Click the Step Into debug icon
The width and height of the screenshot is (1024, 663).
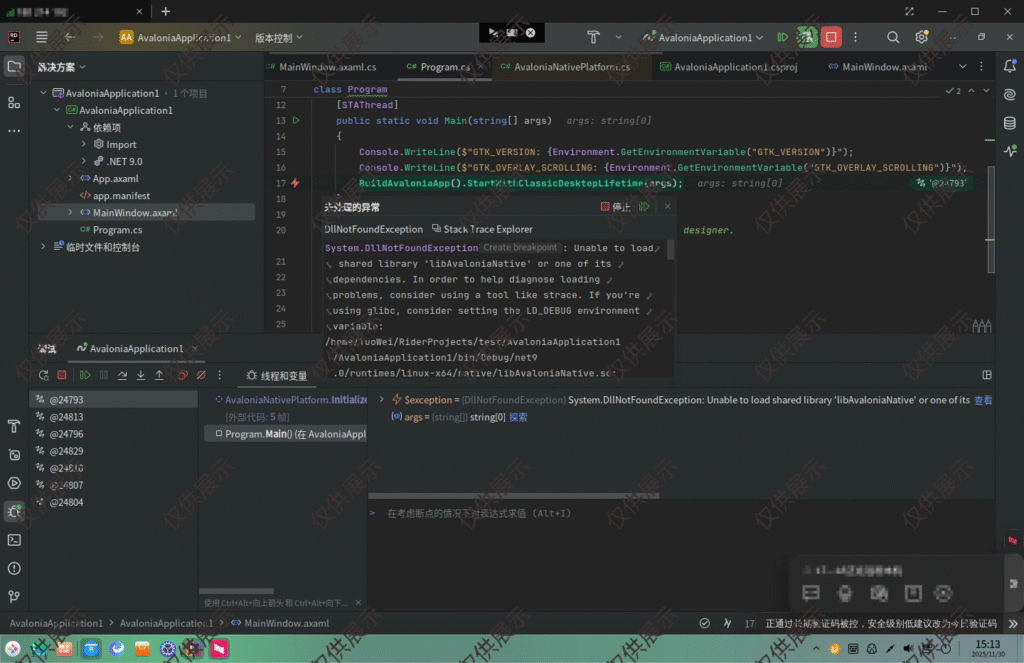point(141,375)
